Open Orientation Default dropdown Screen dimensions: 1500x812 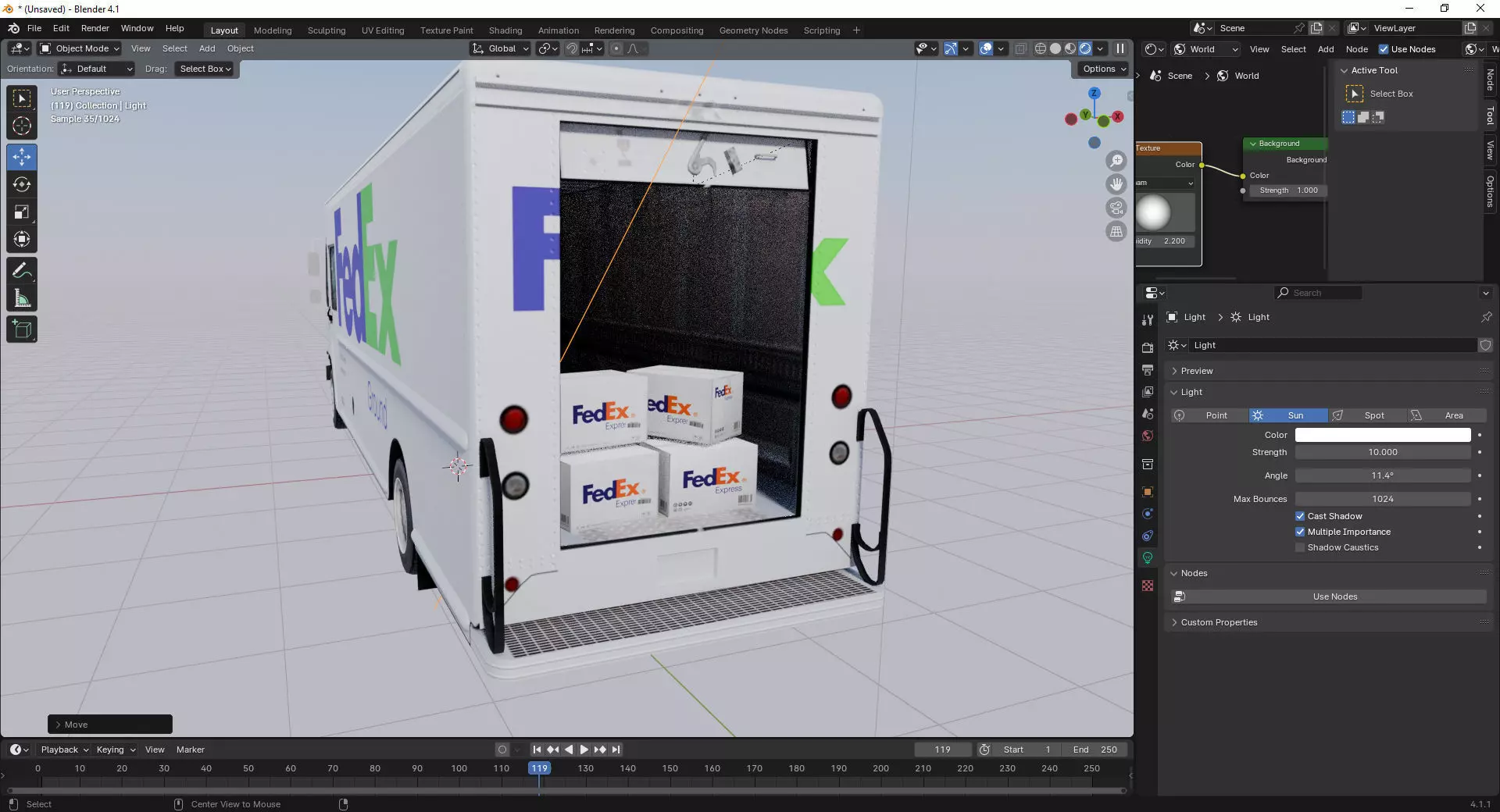coord(96,69)
